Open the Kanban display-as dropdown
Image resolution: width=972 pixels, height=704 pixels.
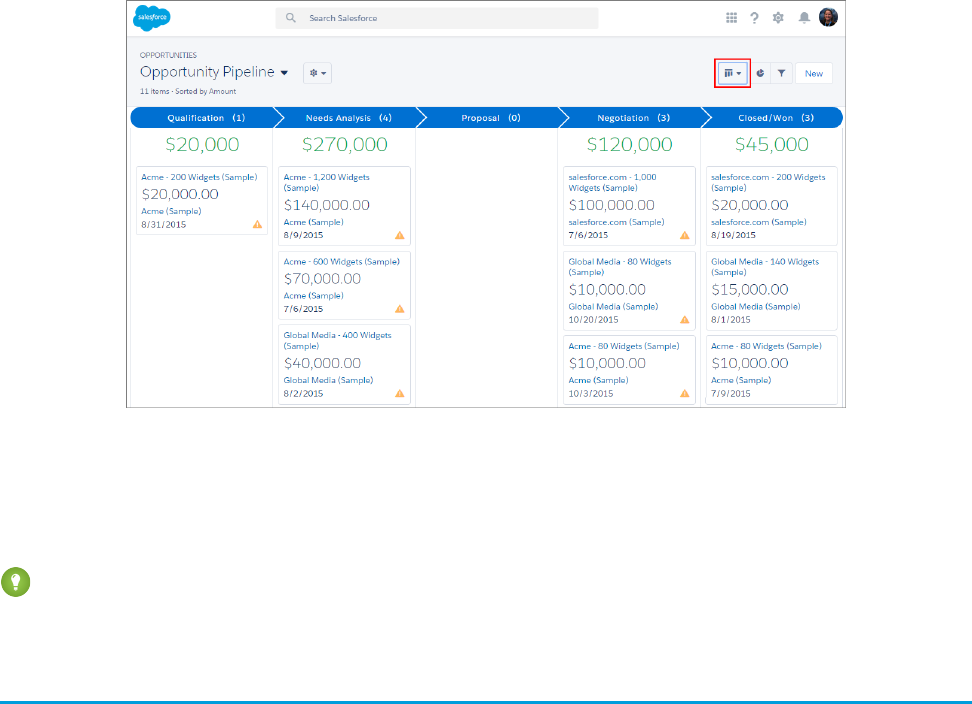point(733,73)
